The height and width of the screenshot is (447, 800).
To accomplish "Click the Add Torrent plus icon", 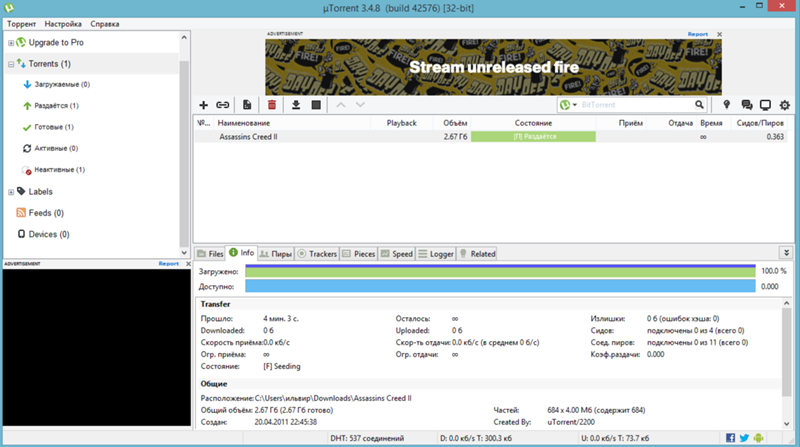I will click(204, 104).
